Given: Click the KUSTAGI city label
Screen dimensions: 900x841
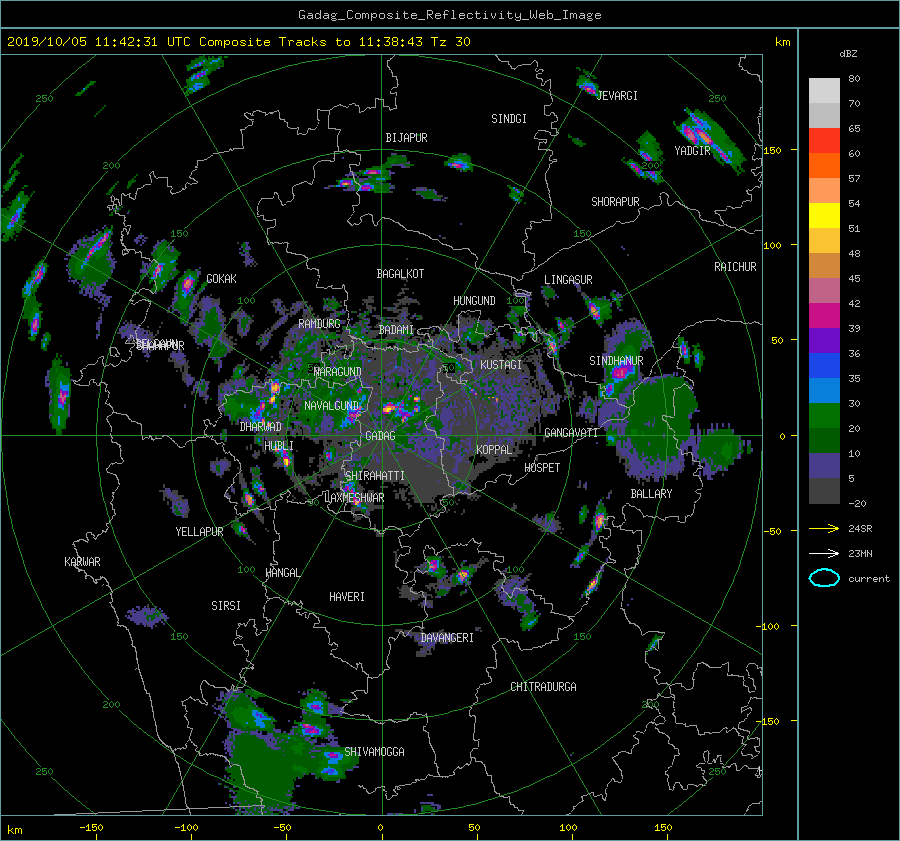Looking at the screenshot, I should tap(501, 365).
